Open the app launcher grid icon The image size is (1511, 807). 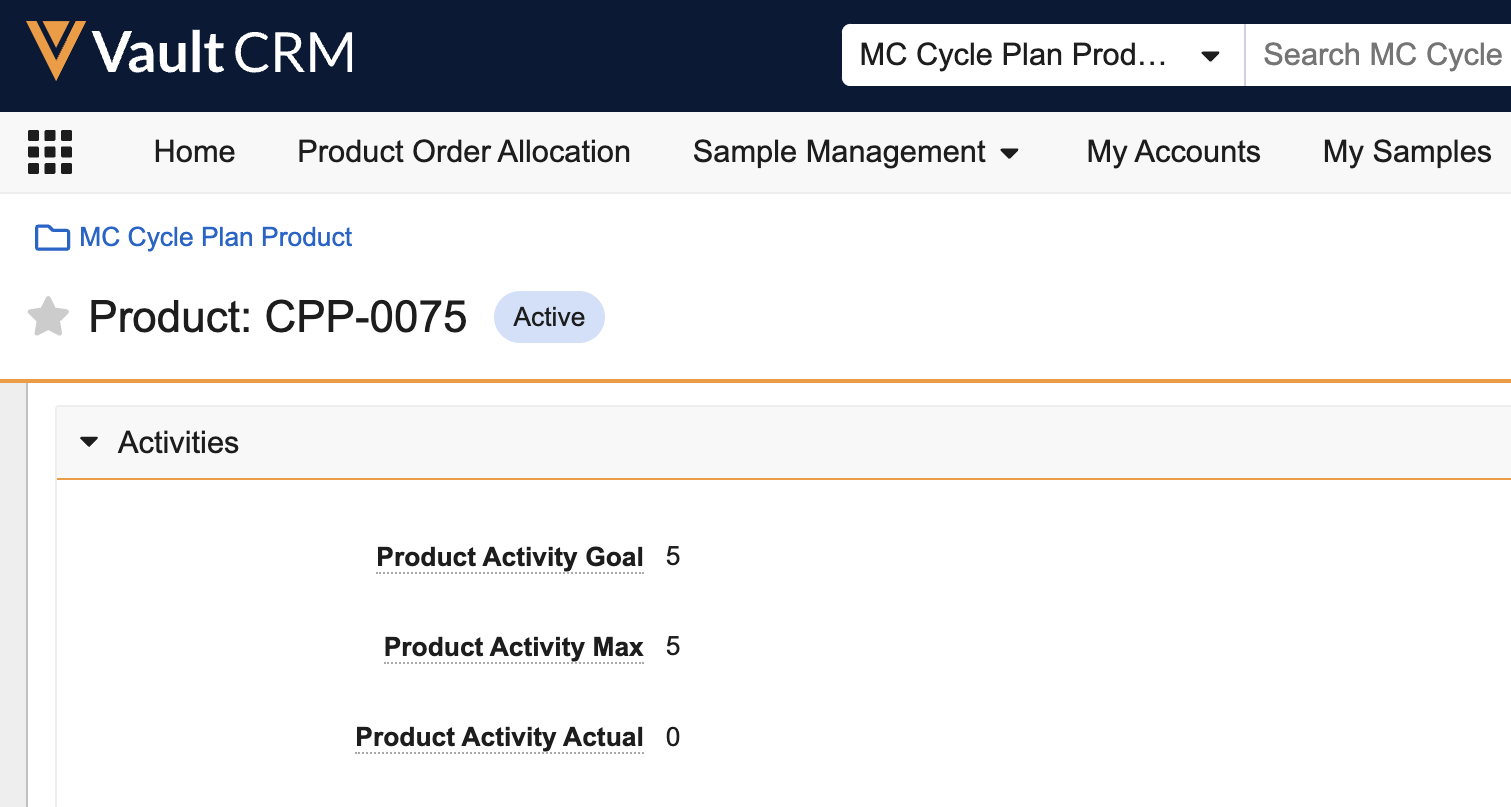(x=50, y=152)
